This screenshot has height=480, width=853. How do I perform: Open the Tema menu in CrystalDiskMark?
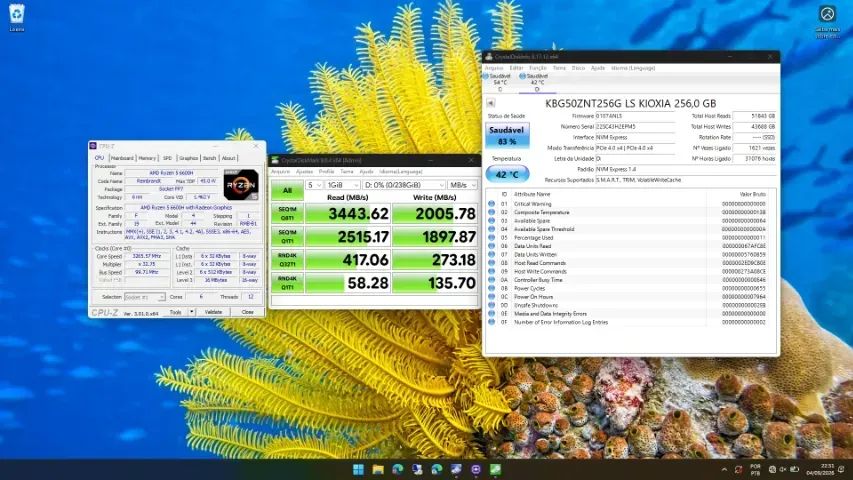(347, 171)
